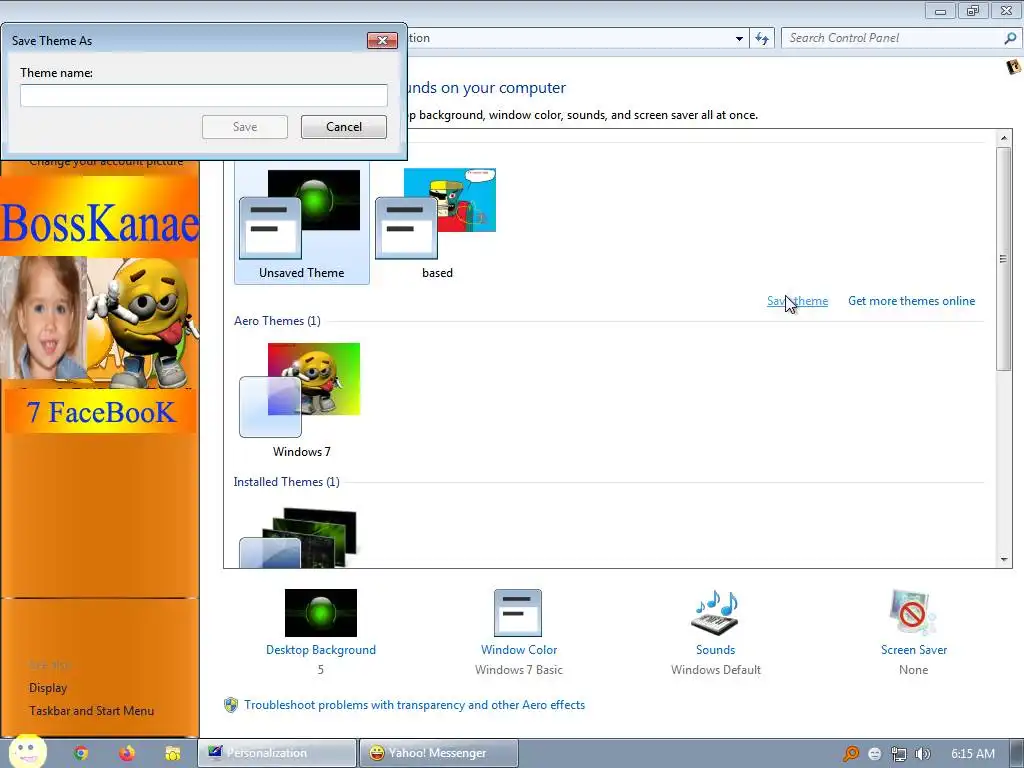1024x768 pixels.
Task: Click the Desktop Background text link
Action: point(321,650)
